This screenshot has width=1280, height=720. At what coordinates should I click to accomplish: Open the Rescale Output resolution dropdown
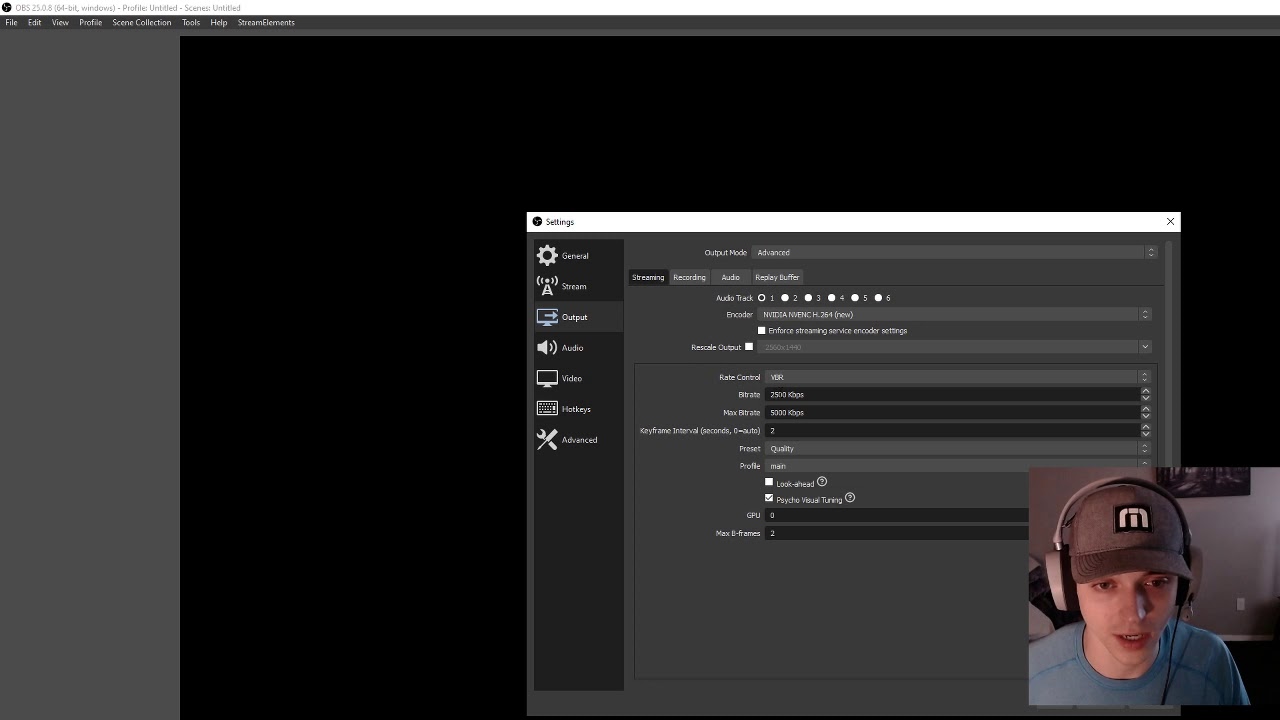[955, 347]
